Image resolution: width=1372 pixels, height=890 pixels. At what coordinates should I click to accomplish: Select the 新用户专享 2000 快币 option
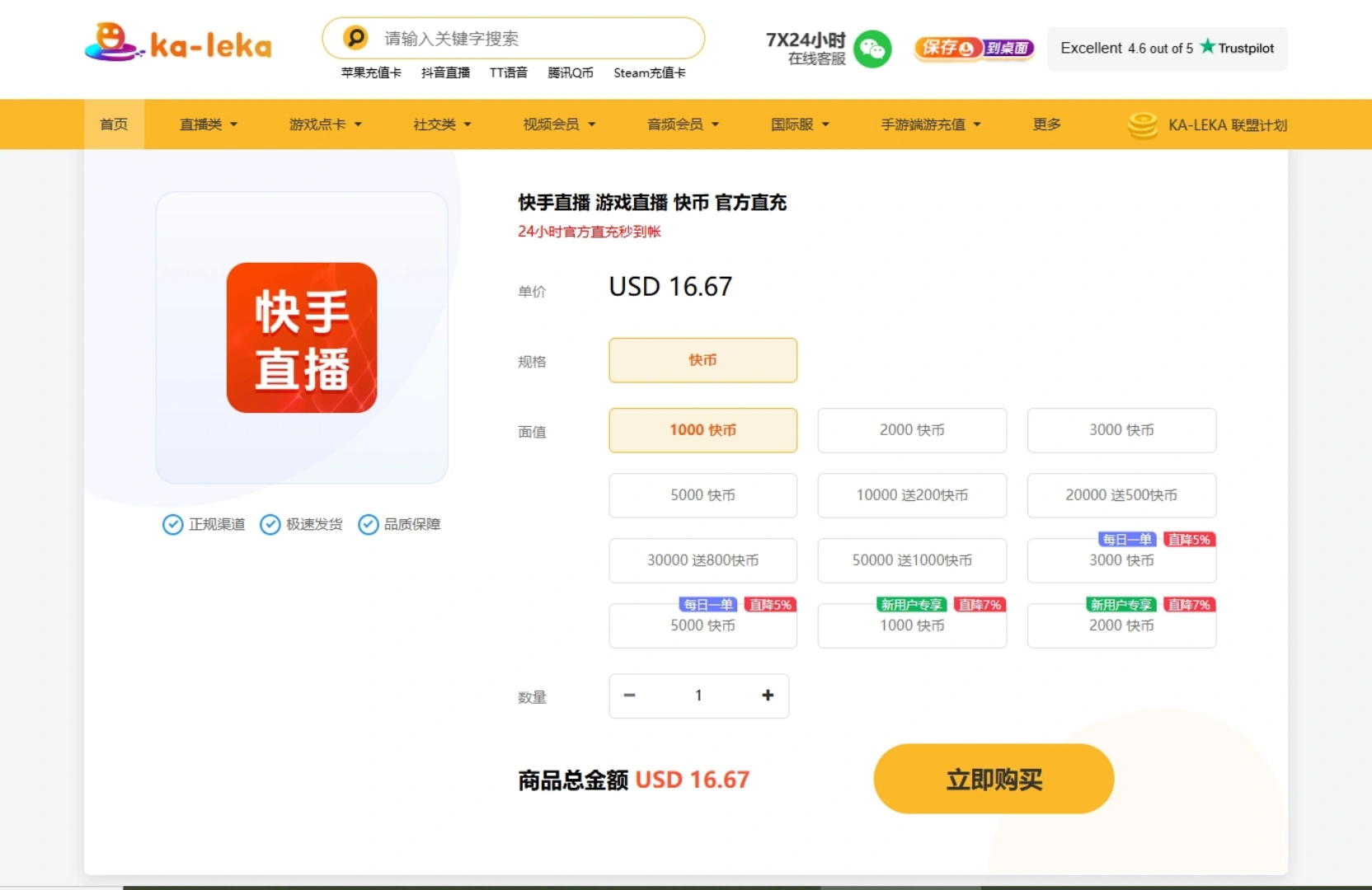1121,625
